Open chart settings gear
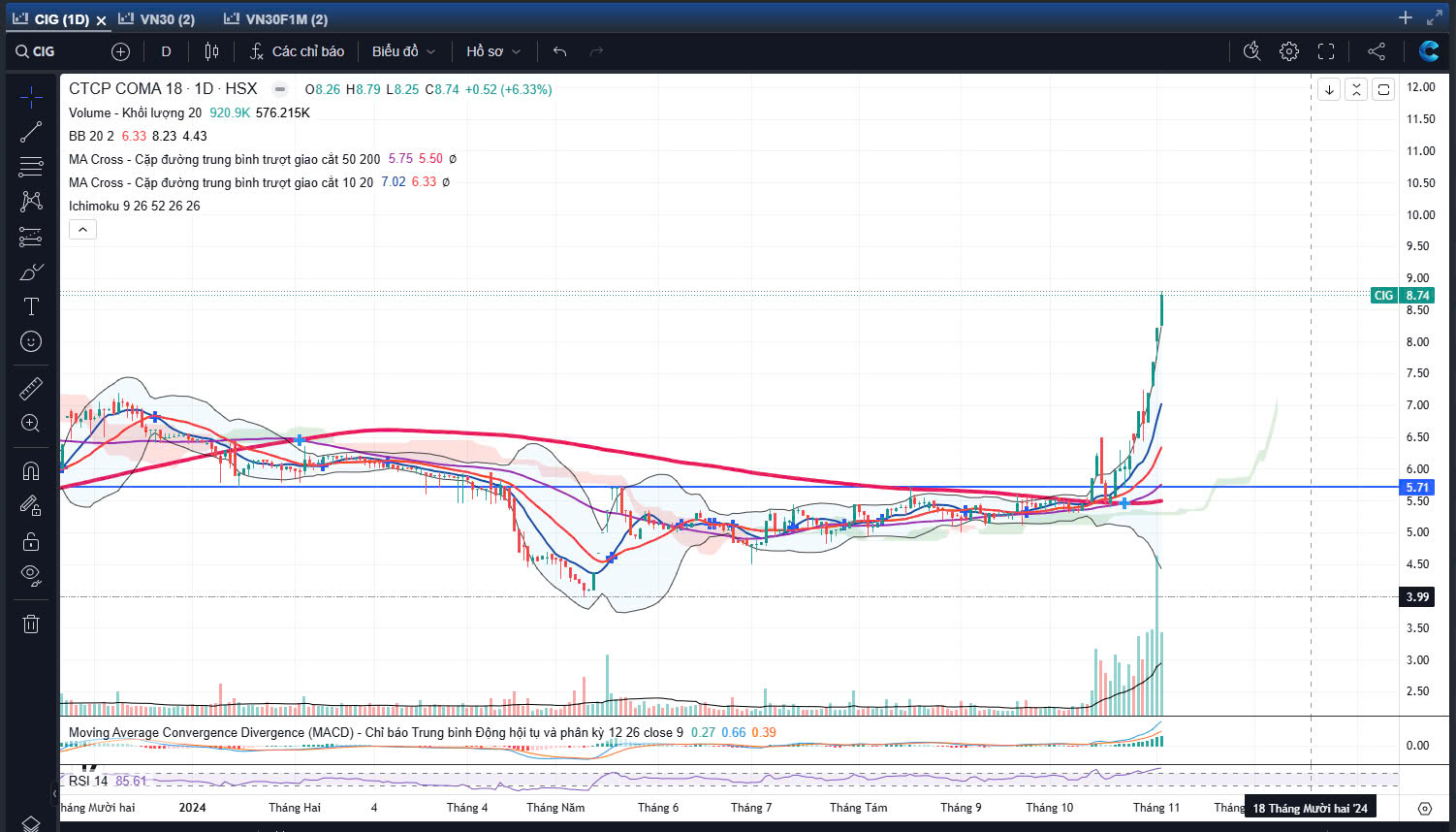This screenshot has width=1456, height=832. (1288, 51)
